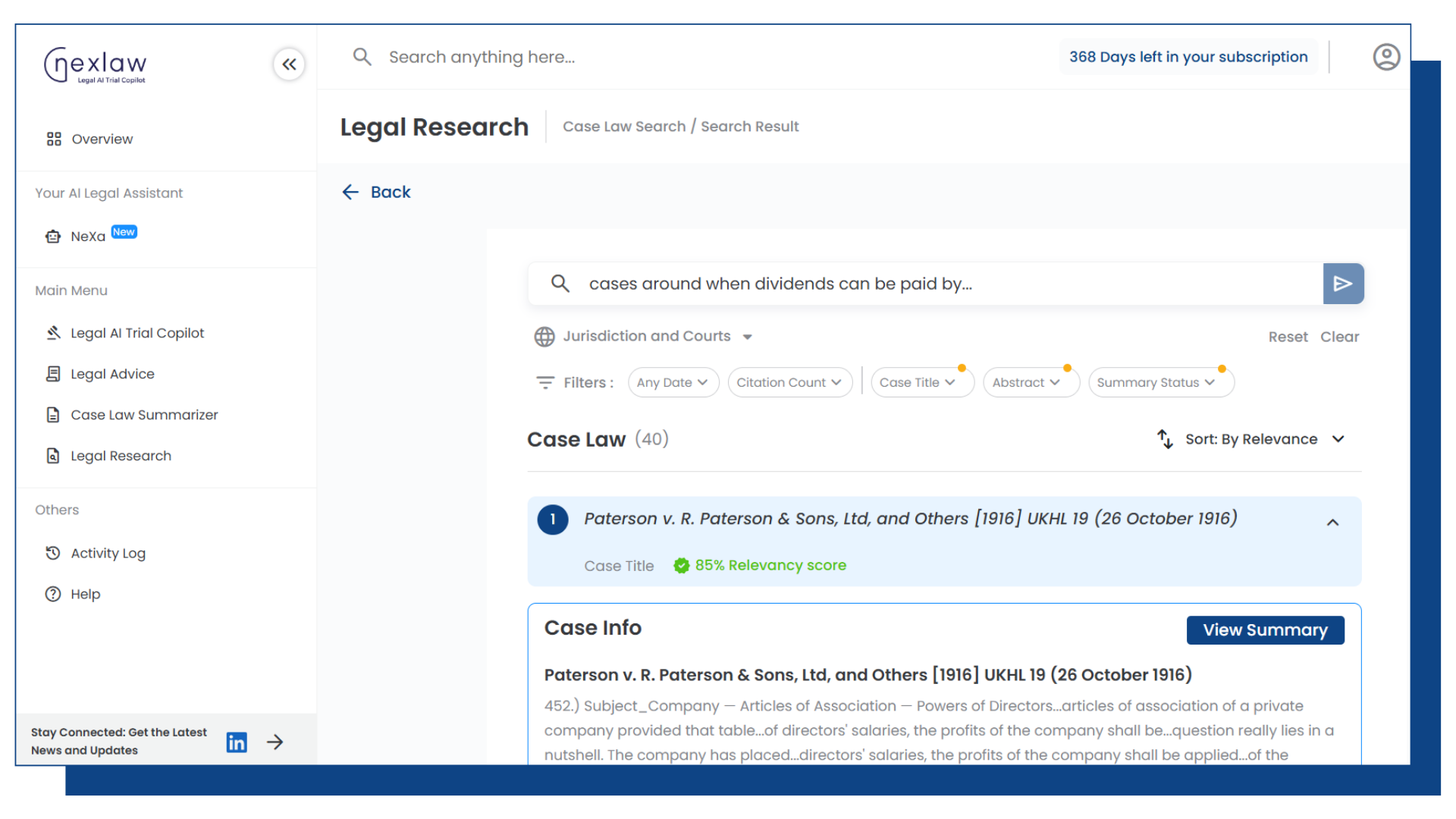
Task: Click the Legal Advice document icon
Action: pyautogui.click(x=53, y=374)
